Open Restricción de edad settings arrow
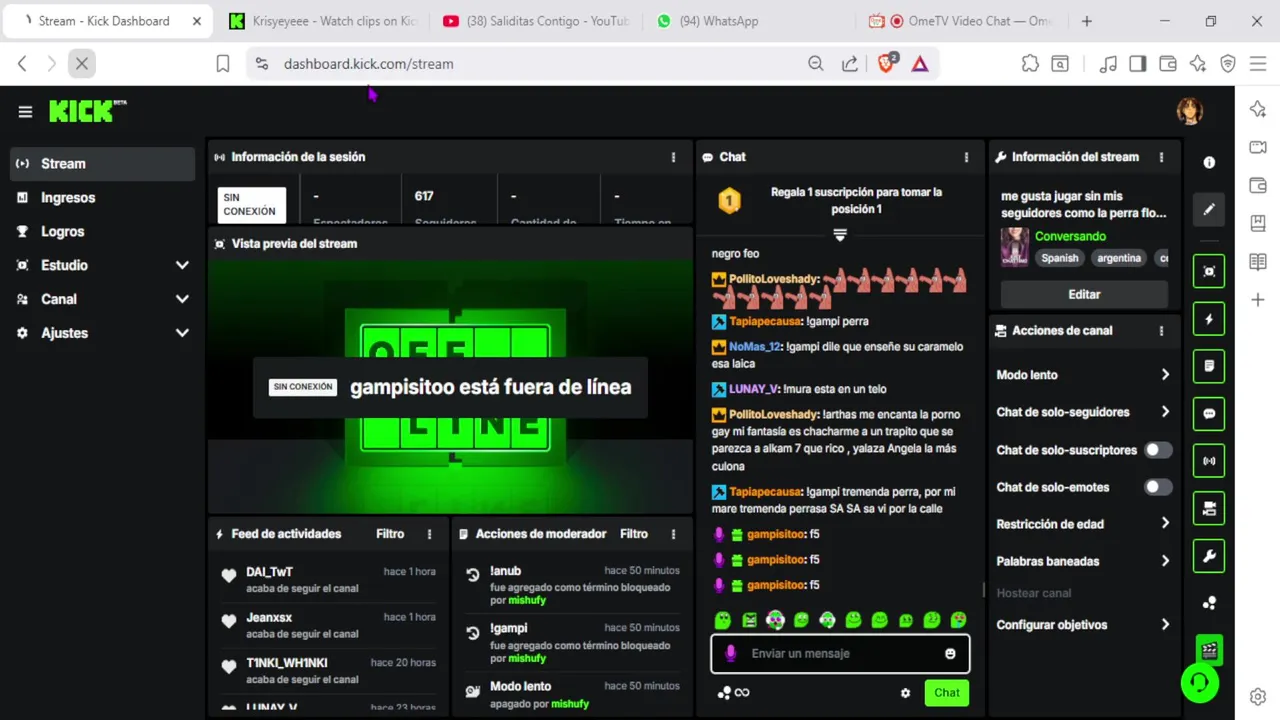The height and width of the screenshot is (720, 1280). (1165, 524)
